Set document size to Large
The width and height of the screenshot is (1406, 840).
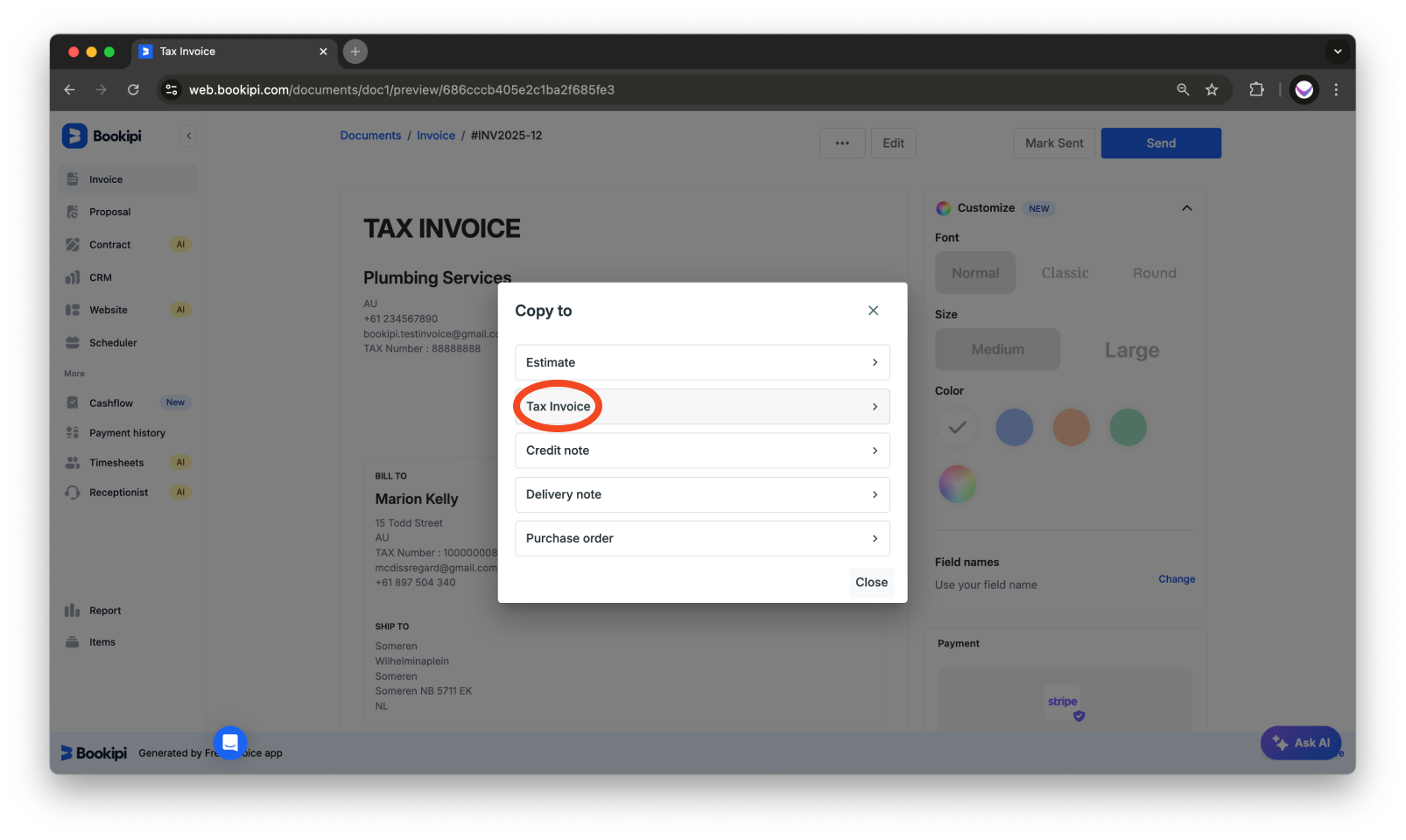point(1131,349)
